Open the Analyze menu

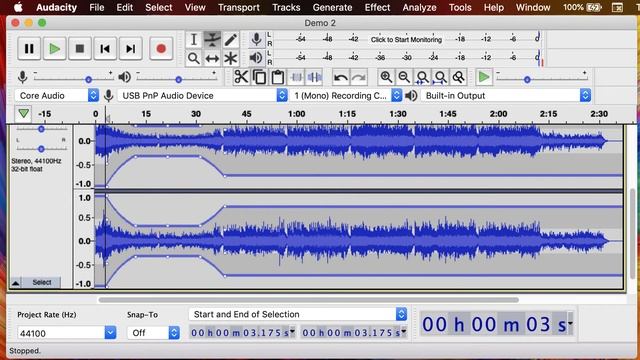click(419, 7)
